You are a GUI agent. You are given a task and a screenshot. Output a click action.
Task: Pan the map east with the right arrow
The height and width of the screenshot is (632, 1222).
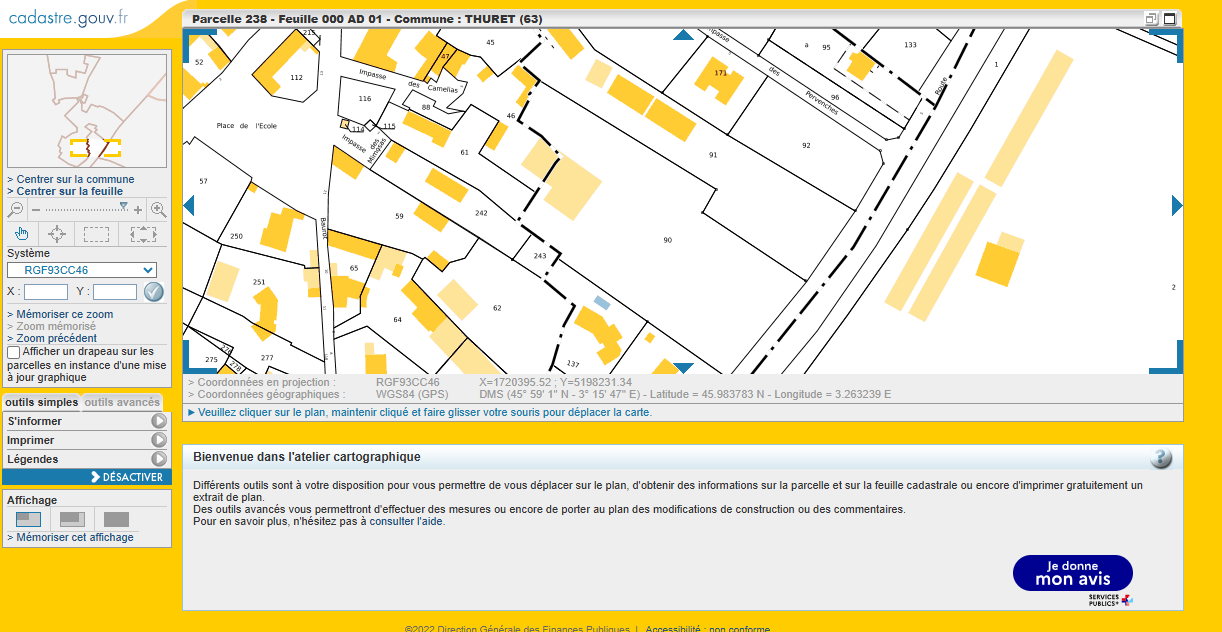tap(1176, 205)
